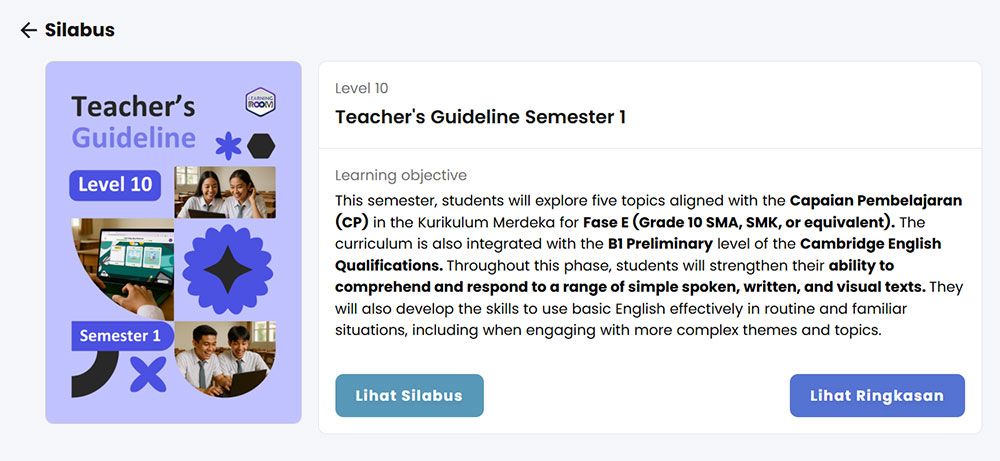1000x461 pixels.
Task: Click the Level 10 label above heading
Action: coord(362,89)
